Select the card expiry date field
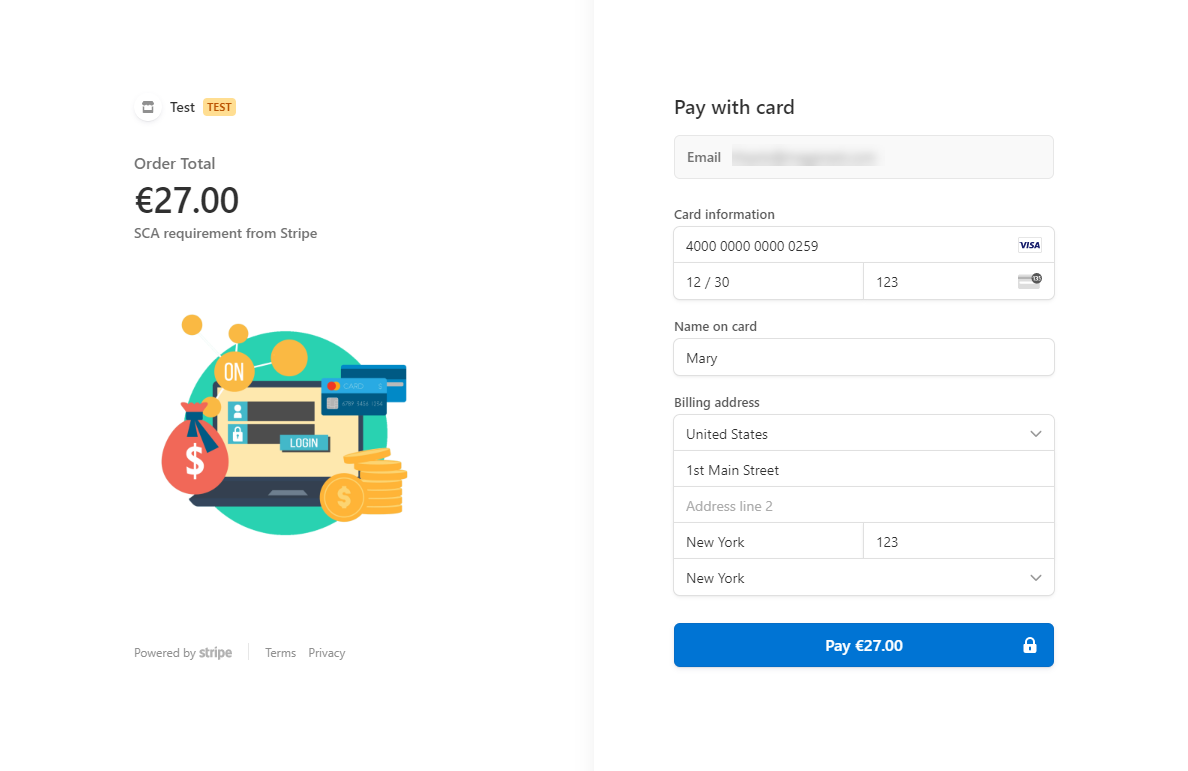Viewport: 1188px width, 771px height. (767, 282)
